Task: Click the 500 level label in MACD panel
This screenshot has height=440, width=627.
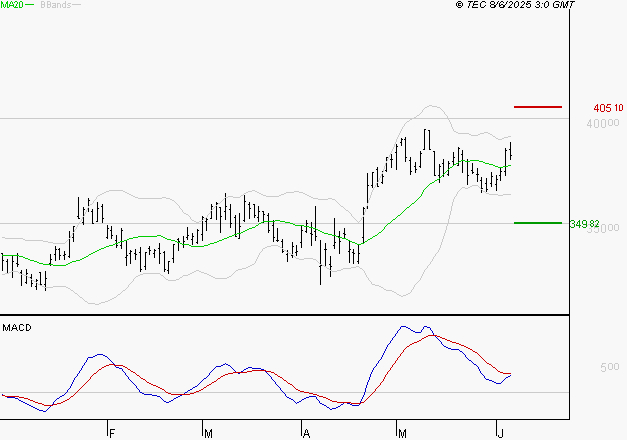Action: pos(609,367)
